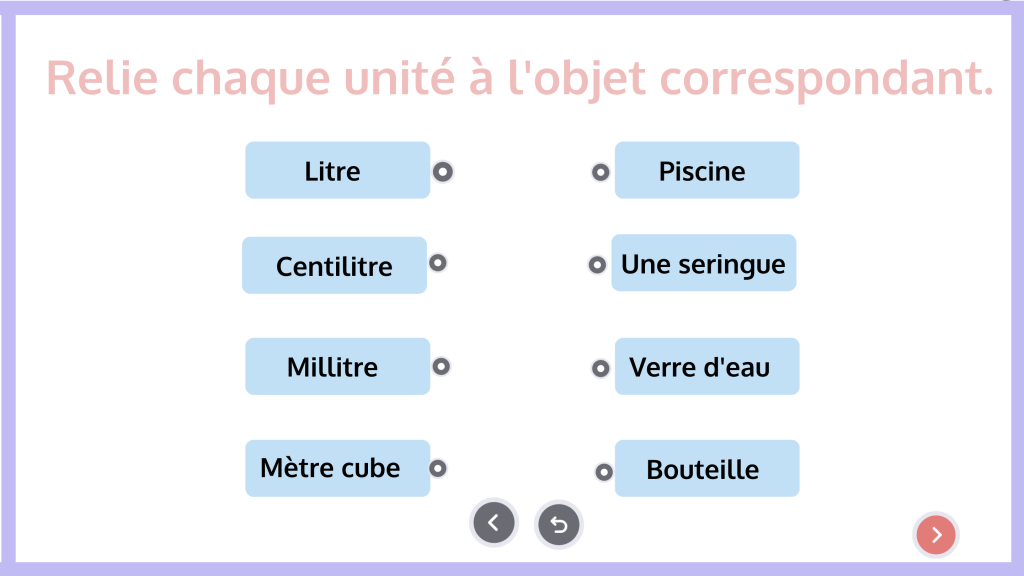This screenshot has height=576, width=1024.
Task: Select the connector dot beside Verre d'eau
Action: click(x=600, y=368)
